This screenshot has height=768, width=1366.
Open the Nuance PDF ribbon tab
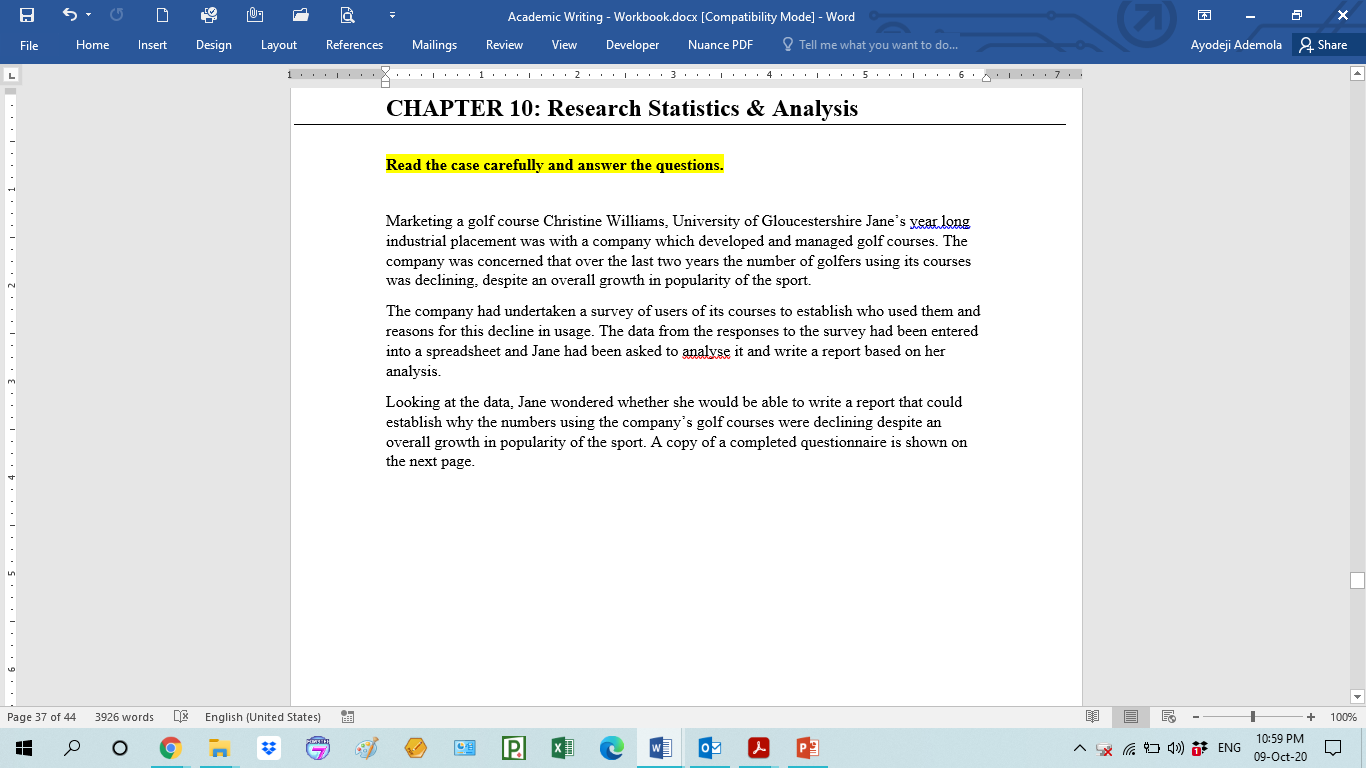click(x=719, y=45)
